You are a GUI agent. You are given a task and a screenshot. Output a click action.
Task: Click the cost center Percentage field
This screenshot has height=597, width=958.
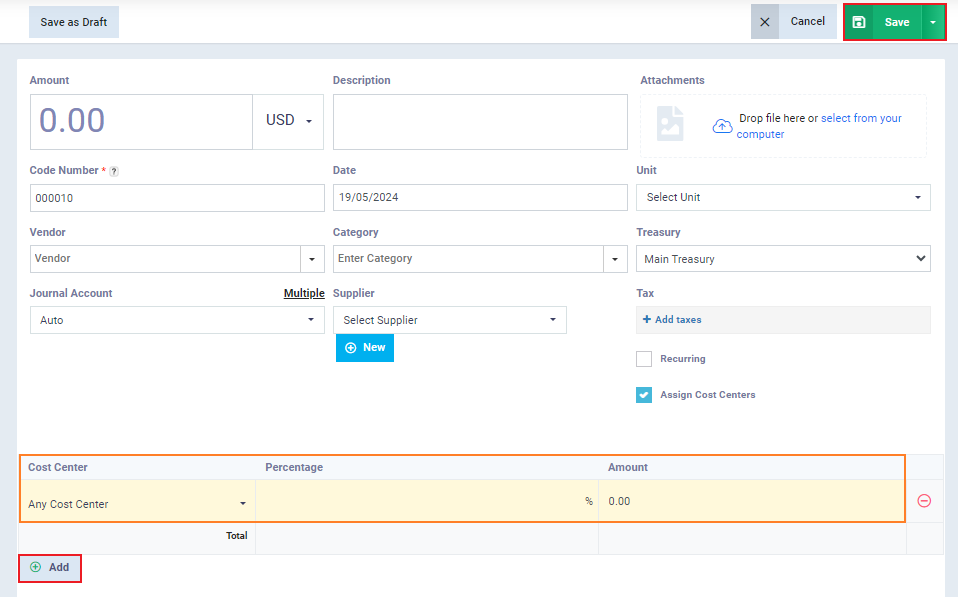[426, 501]
